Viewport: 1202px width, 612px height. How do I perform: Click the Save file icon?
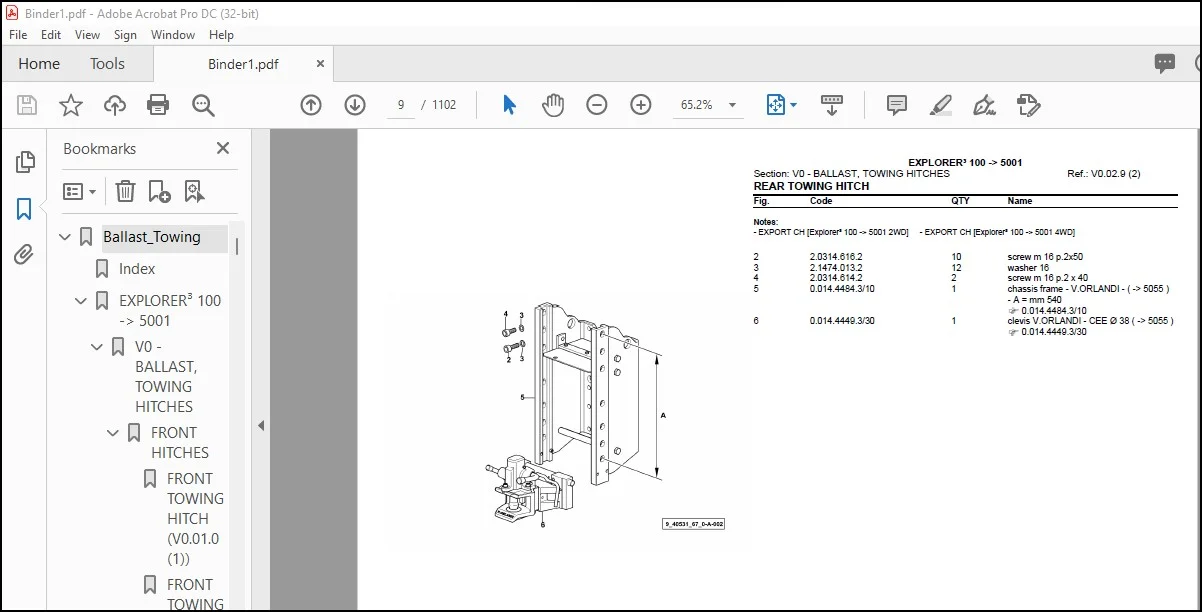point(27,105)
